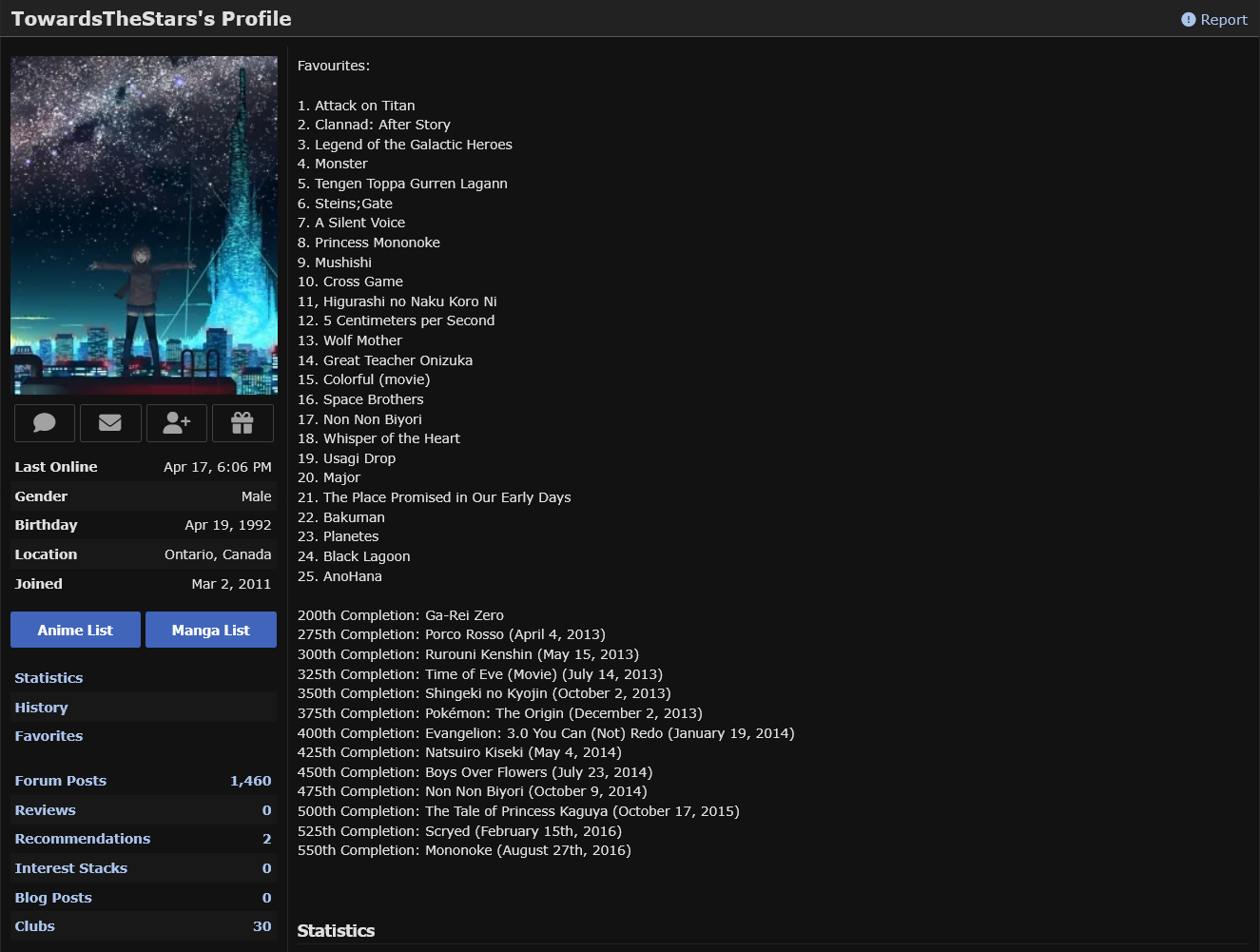Click the Report exclamation icon

[1189, 19]
